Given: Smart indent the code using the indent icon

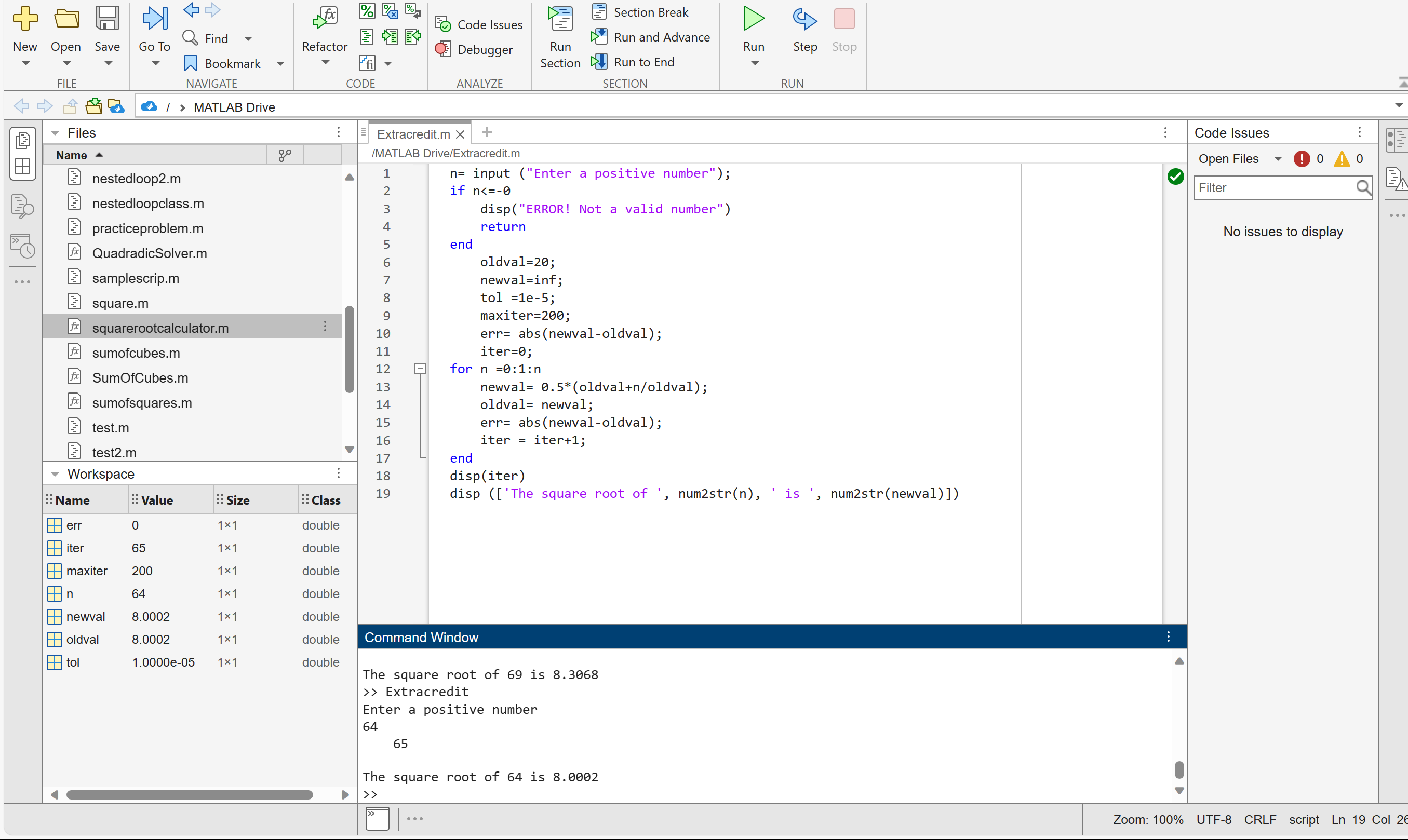Looking at the screenshot, I should coord(366,36).
